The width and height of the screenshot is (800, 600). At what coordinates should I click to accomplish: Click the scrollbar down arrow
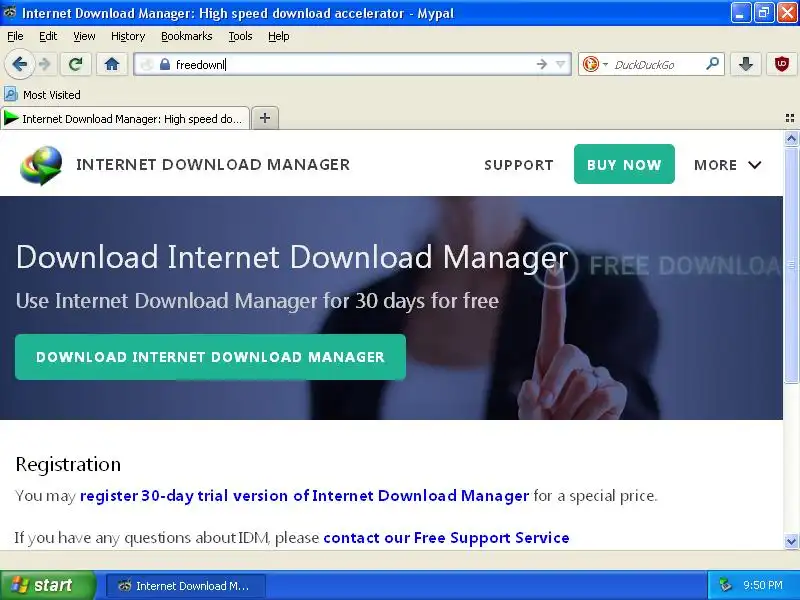tap(791, 541)
